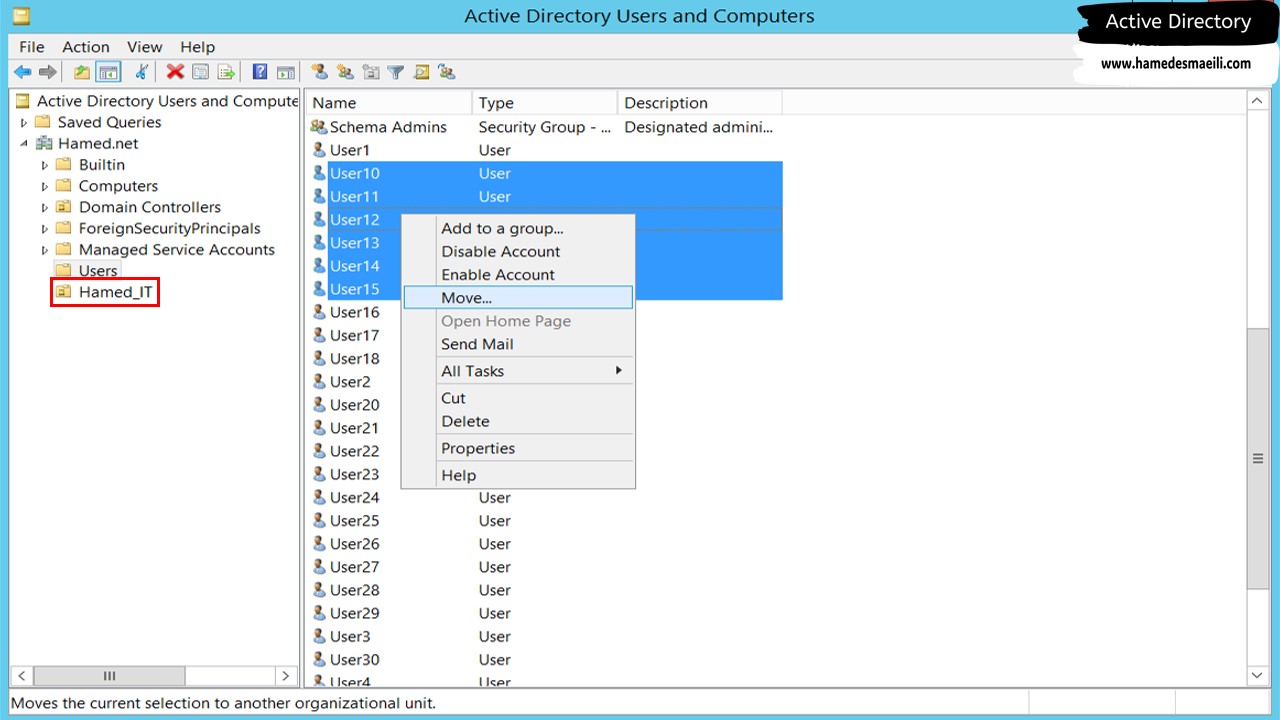This screenshot has height=720, width=1280.
Task: Click vertical scrollbar down arrow
Action: click(x=1258, y=676)
